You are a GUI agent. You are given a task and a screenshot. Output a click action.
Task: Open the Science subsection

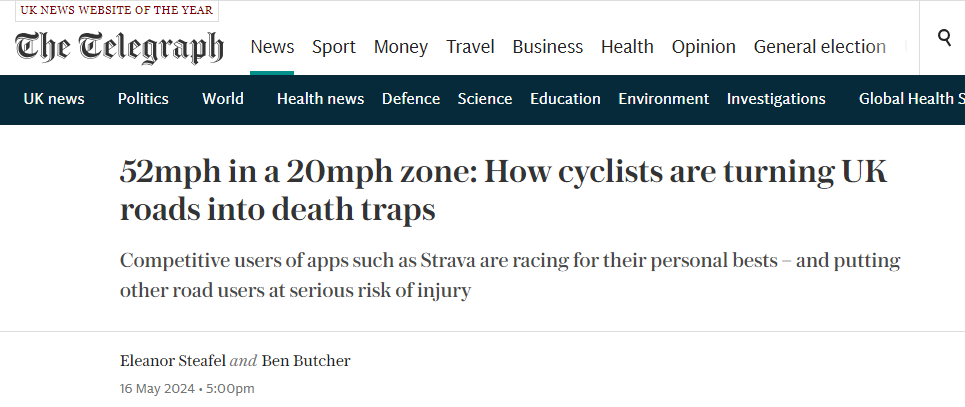485,99
